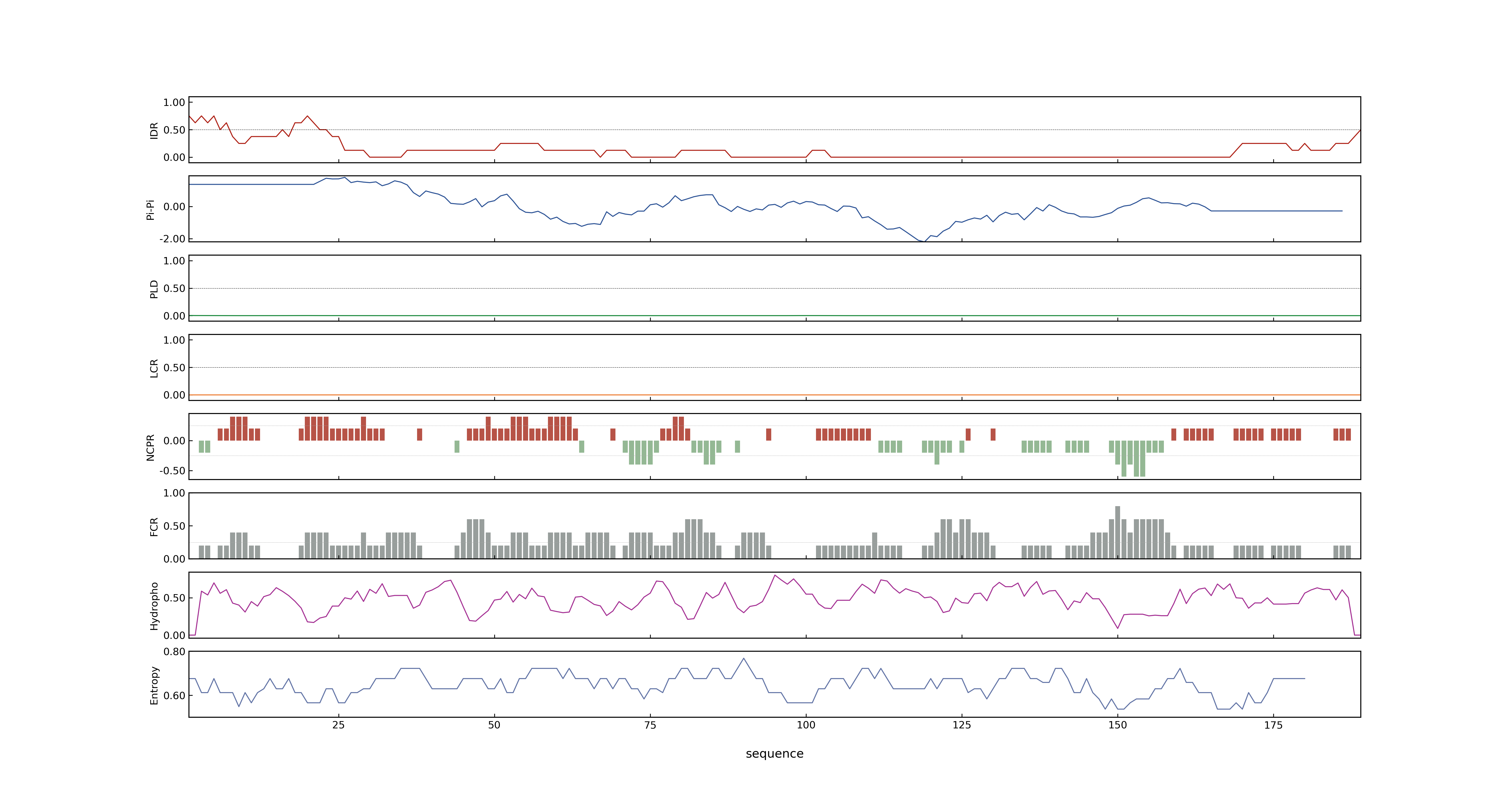
Task: Click the 0.50 tick of PLD panel
Action: (x=174, y=288)
